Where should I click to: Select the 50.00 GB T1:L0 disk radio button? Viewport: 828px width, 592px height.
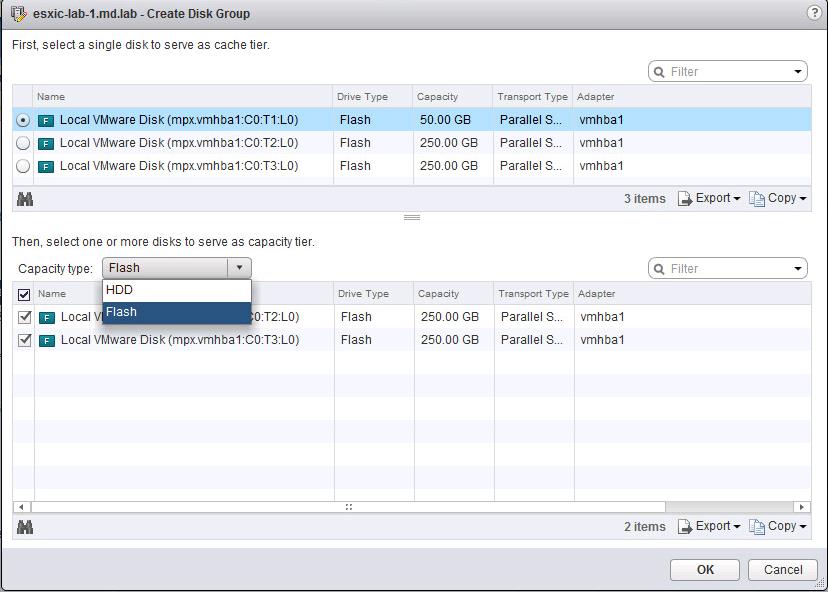tap(23, 120)
